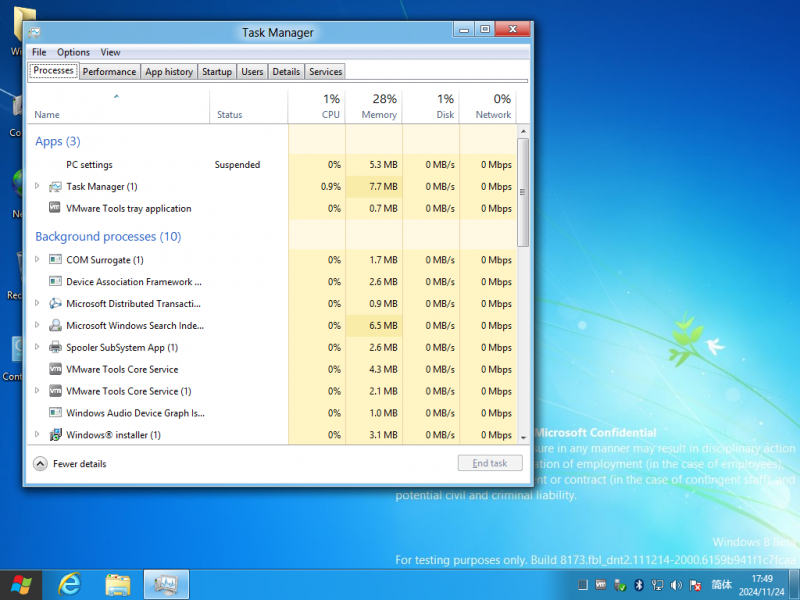
Task: Open the Options menu
Action: point(73,52)
